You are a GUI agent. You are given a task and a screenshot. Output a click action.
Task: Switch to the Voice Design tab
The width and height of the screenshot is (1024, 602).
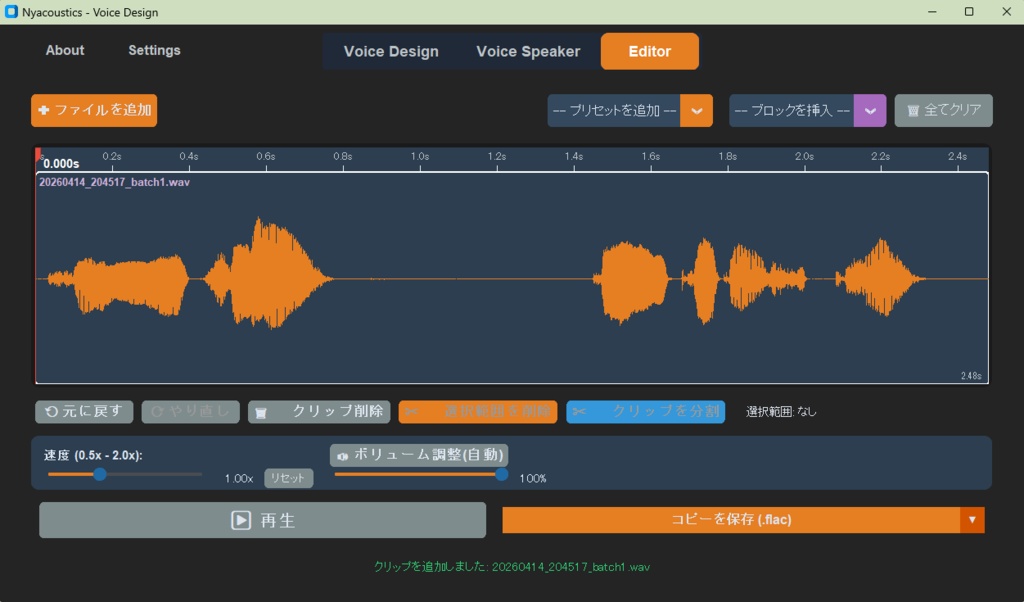coord(391,50)
